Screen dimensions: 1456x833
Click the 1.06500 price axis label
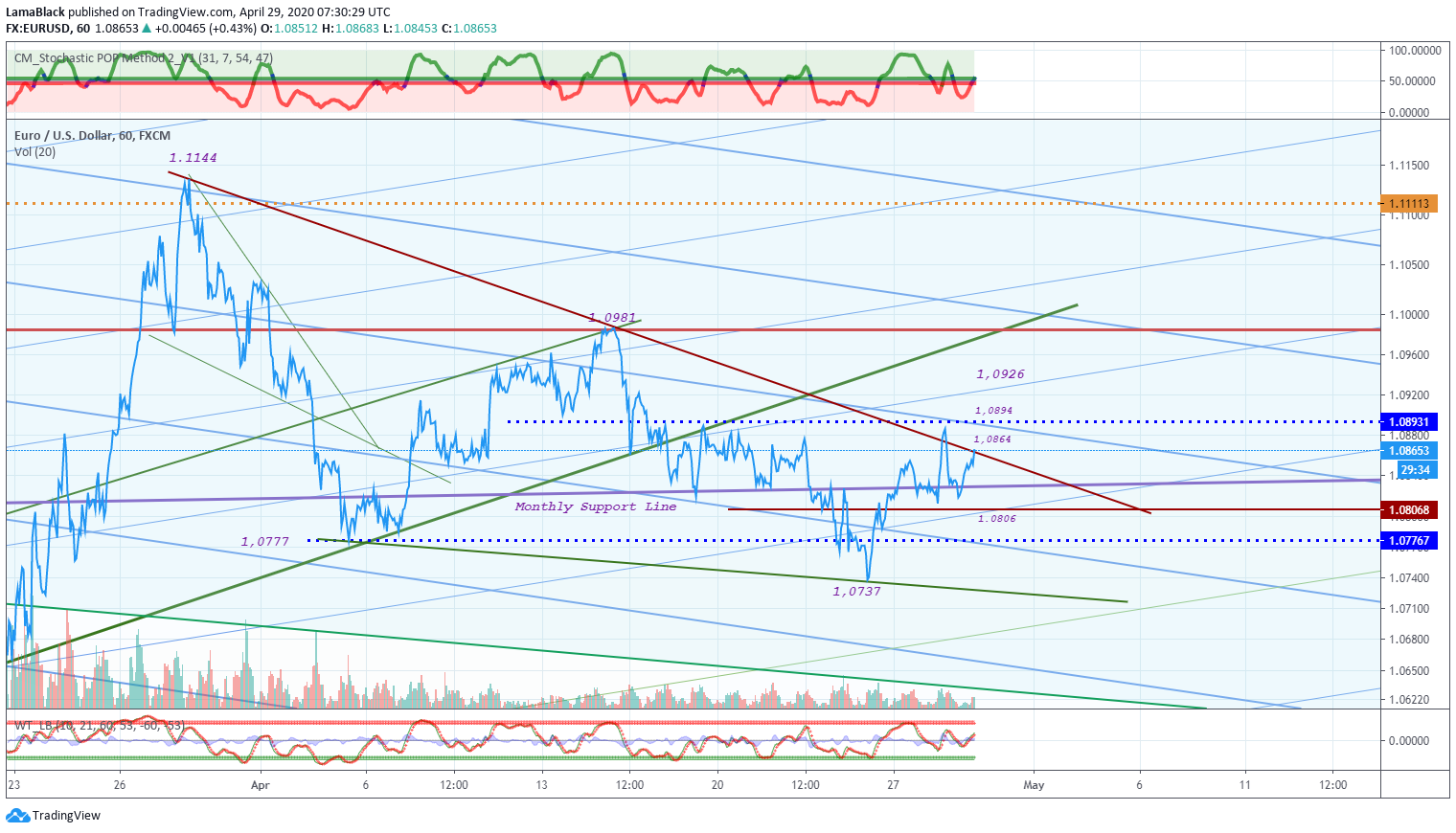click(x=1409, y=670)
